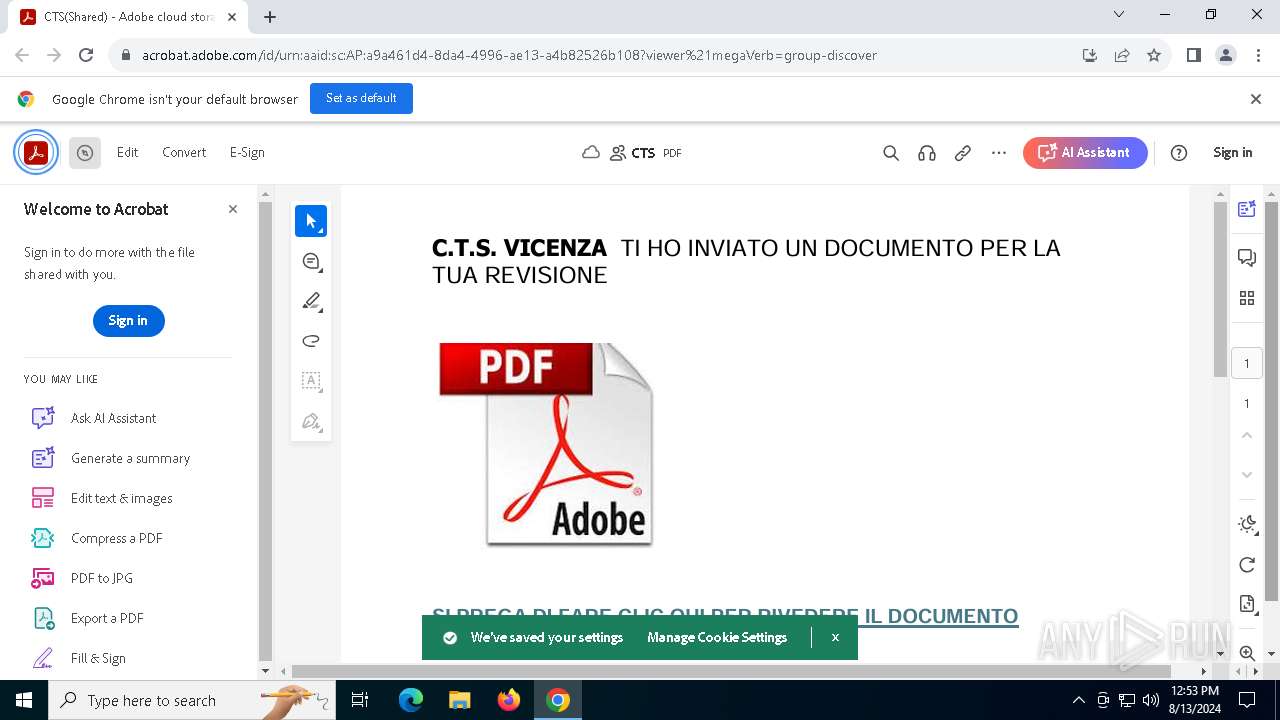The image size is (1280, 720).
Task: Search the document with magnifier icon
Action: (x=891, y=153)
